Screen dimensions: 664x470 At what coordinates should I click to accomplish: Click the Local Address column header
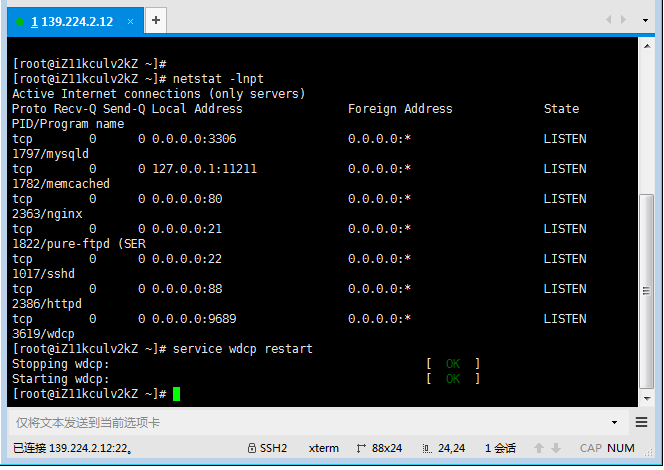[197, 109]
